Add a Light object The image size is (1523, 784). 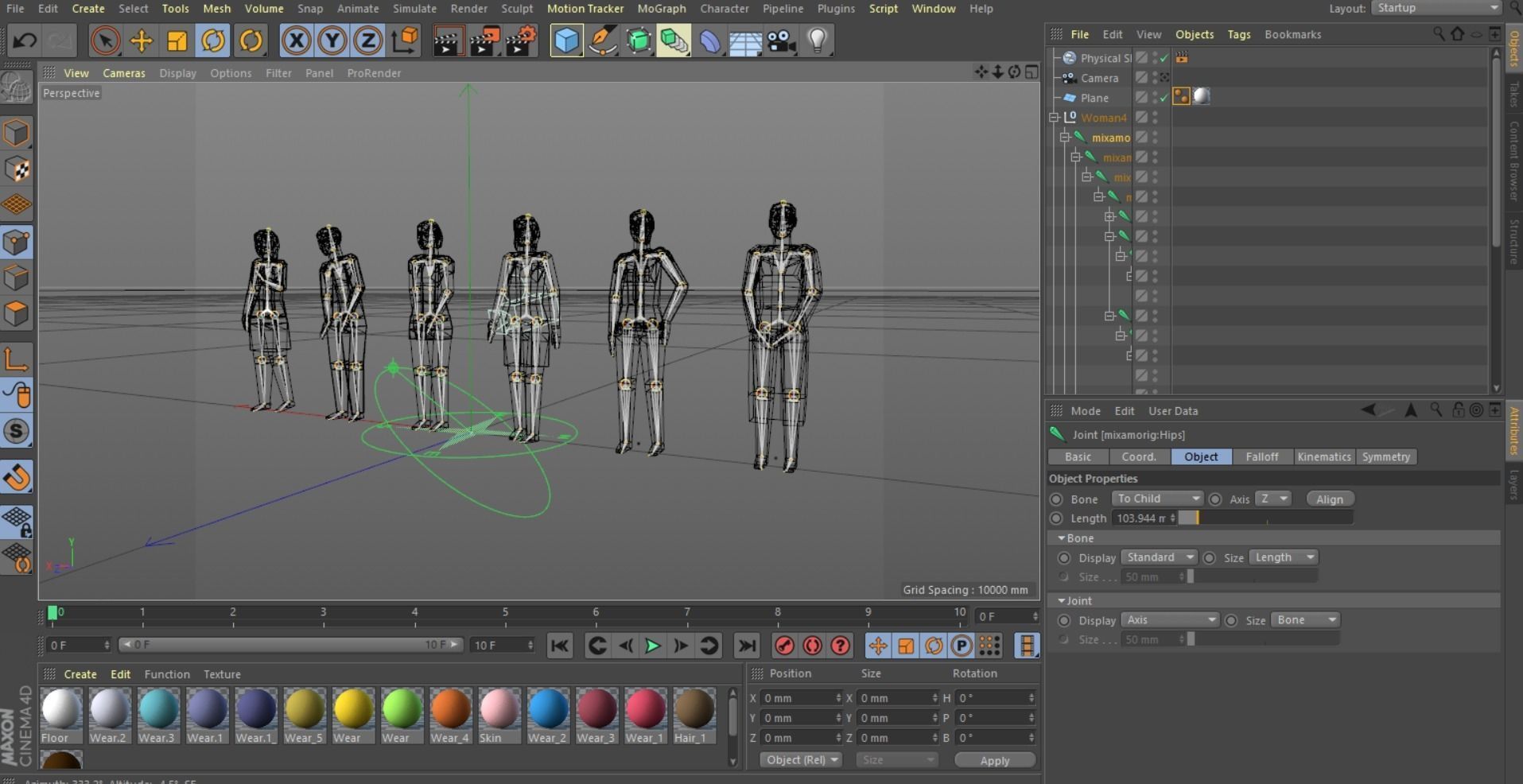(x=818, y=41)
